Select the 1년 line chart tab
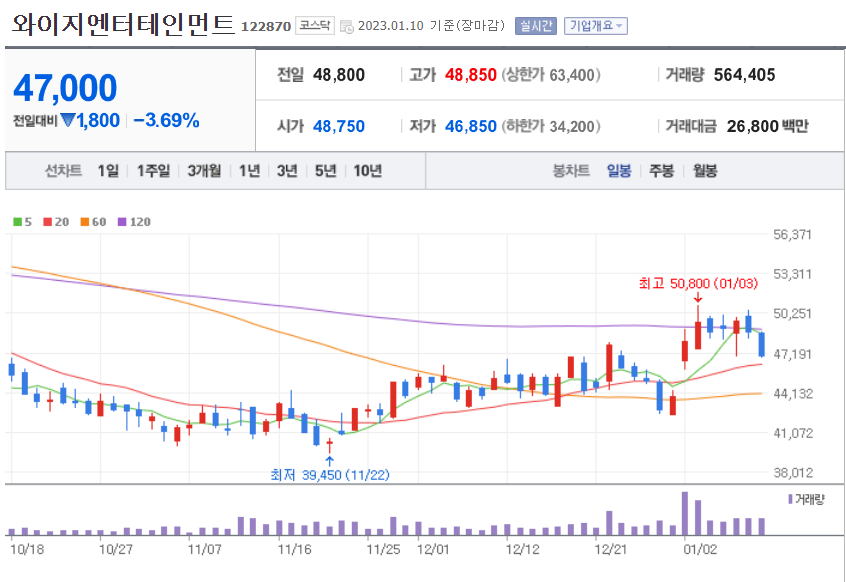 pyautogui.click(x=249, y=171)
